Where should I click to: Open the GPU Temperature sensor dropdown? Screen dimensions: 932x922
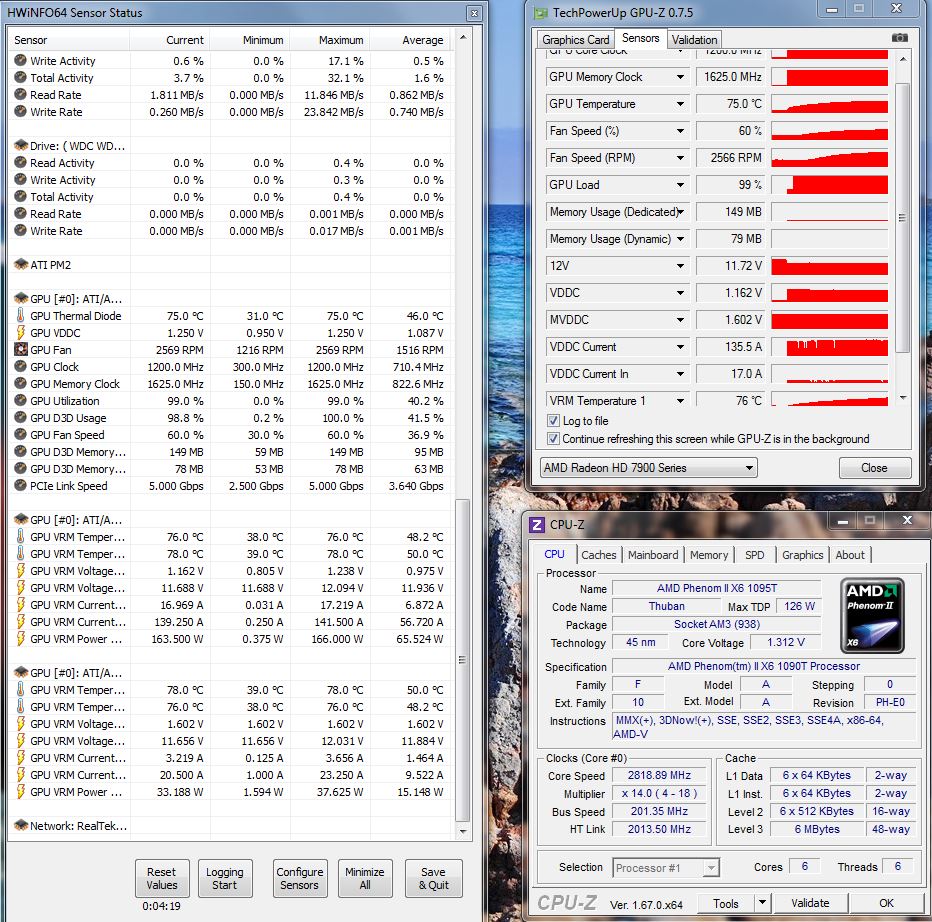[680, 104]
